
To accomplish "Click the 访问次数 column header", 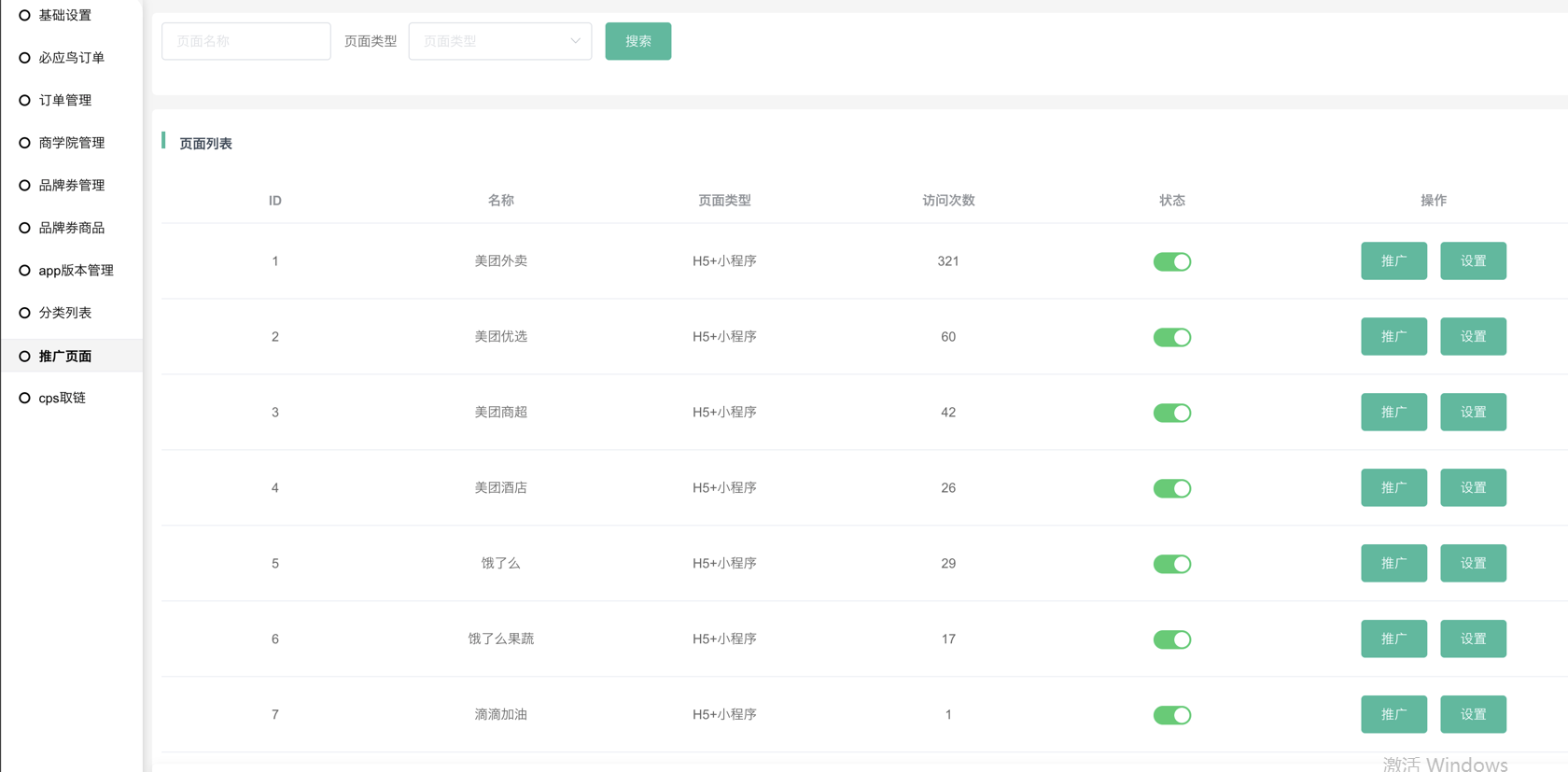I will tap(948, 200).
